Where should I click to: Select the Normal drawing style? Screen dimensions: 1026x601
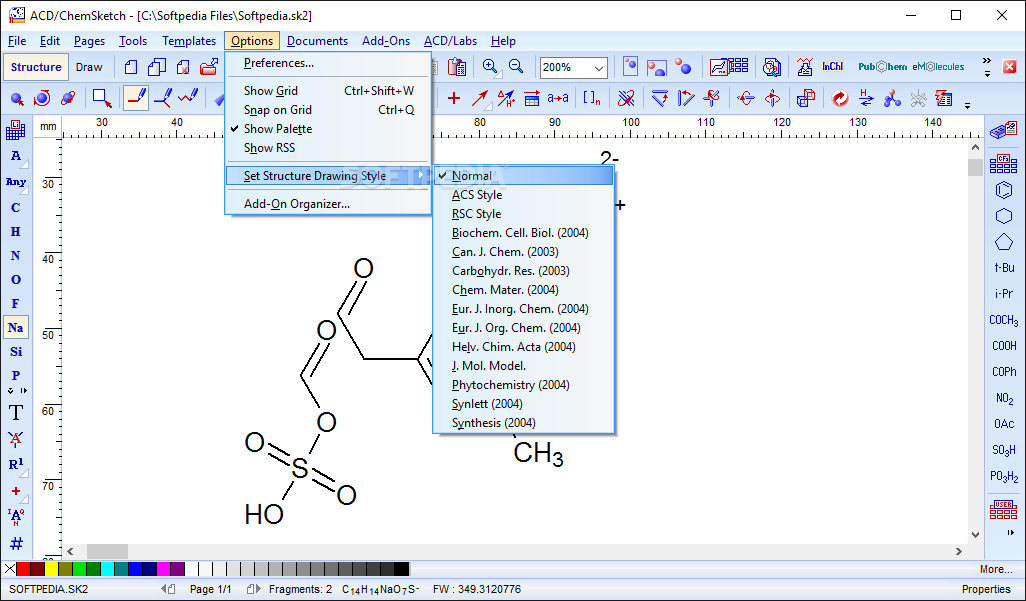pyautogui.click(x=523, y=175)
